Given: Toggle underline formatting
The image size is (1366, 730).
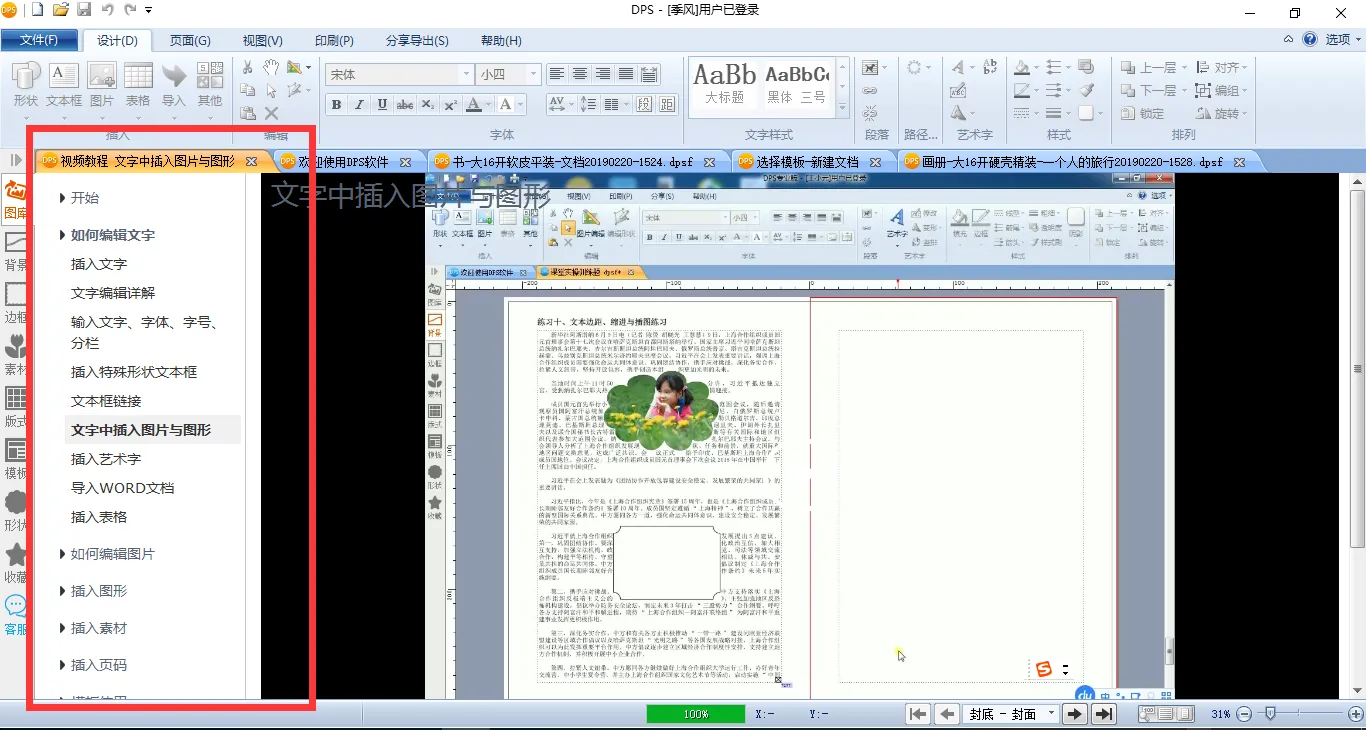Looking at the screenshot, I should pyautogui.click(x=382, y=105).
